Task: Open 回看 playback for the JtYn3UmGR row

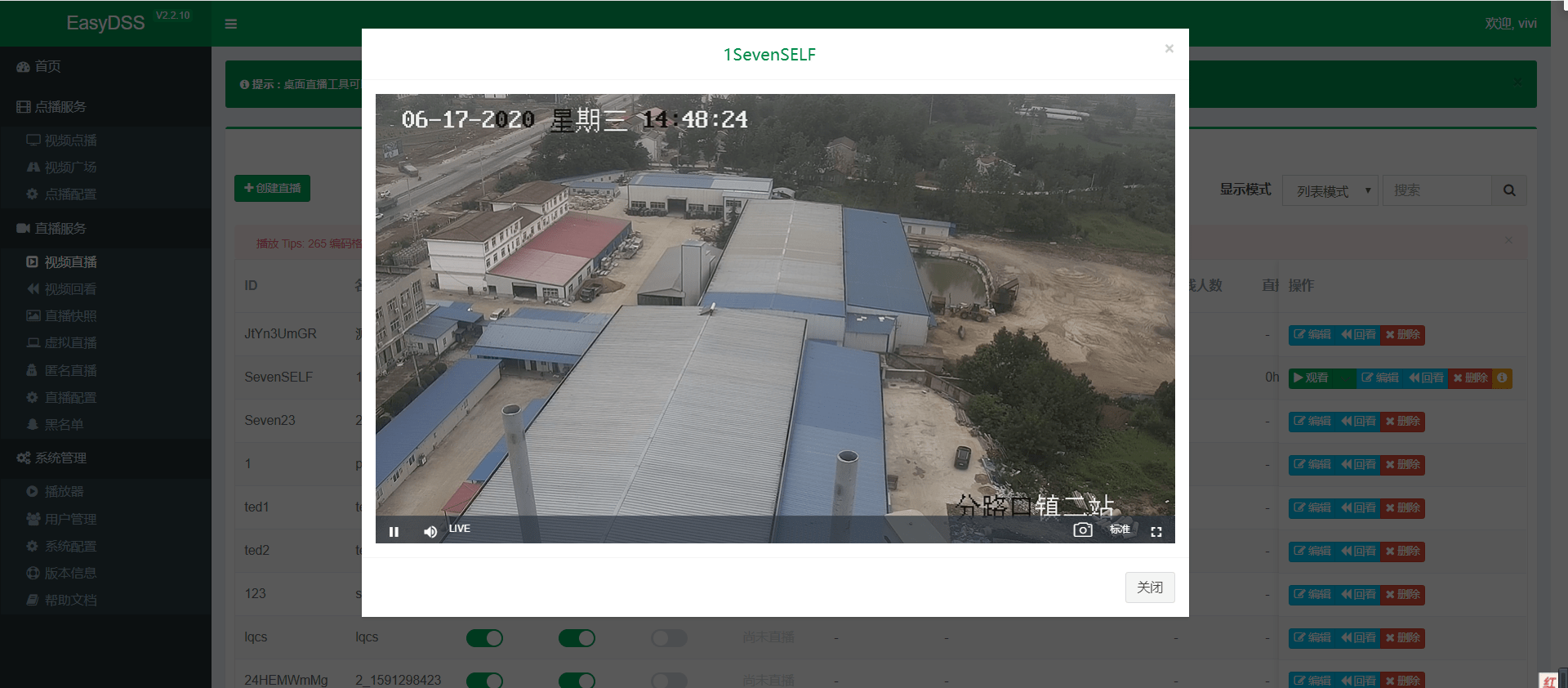Action: click(1358, 334)
